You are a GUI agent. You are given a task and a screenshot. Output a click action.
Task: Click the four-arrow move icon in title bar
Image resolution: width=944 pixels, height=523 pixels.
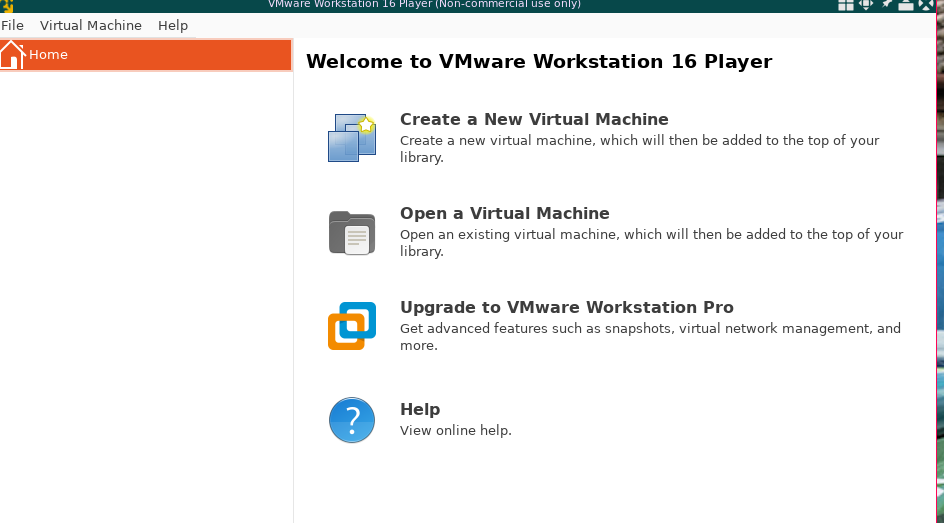[865, 5]
